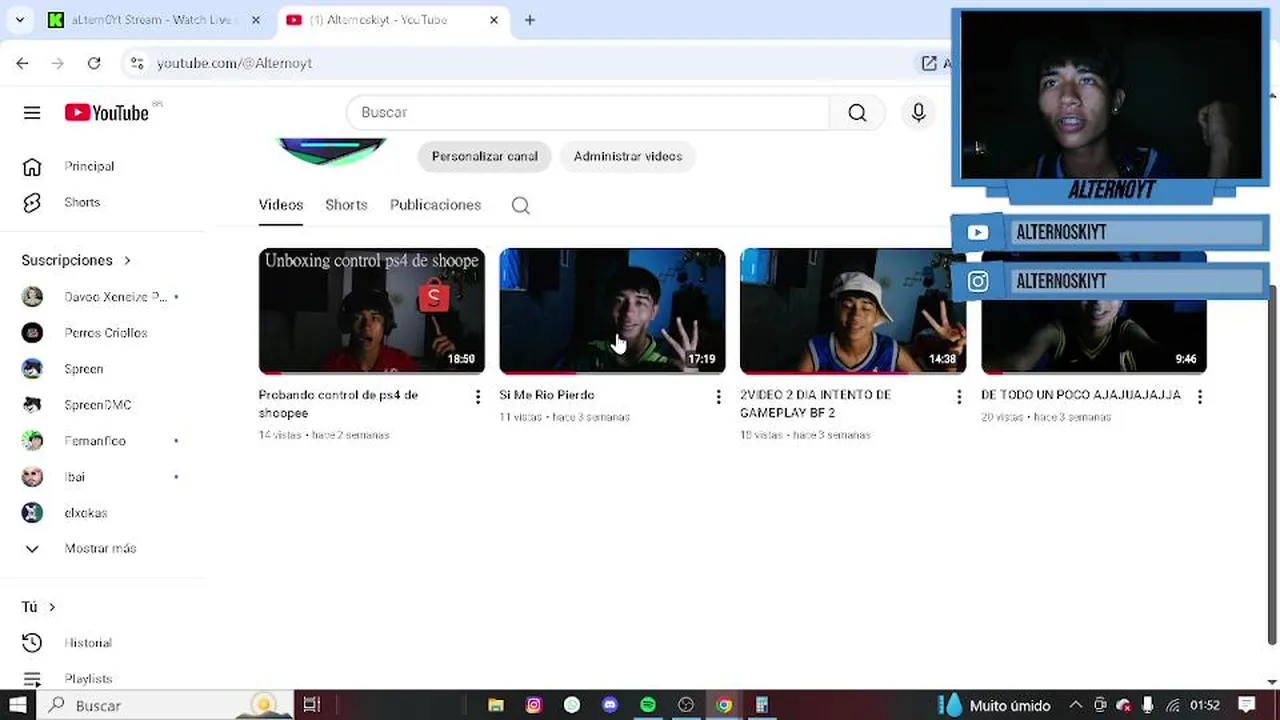This screenshot has height=720, width=1280.
Task: Show hidden system tray icons
Action: point(1075,705)
